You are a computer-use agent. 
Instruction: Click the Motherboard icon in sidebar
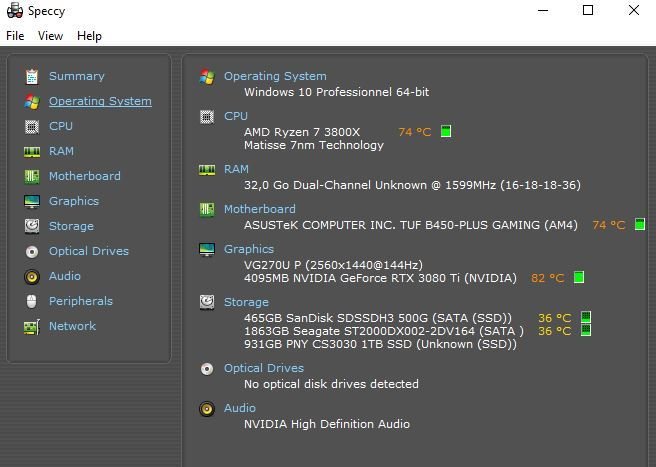click(x=32, y=177)
